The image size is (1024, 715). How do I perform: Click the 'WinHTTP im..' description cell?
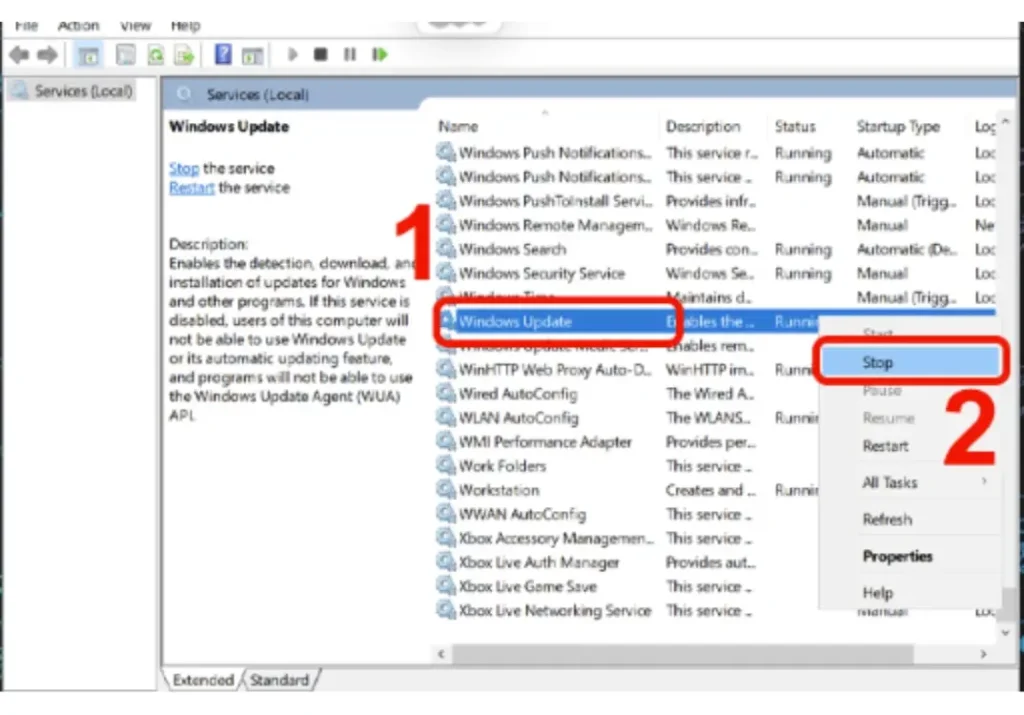coord(709,370)
